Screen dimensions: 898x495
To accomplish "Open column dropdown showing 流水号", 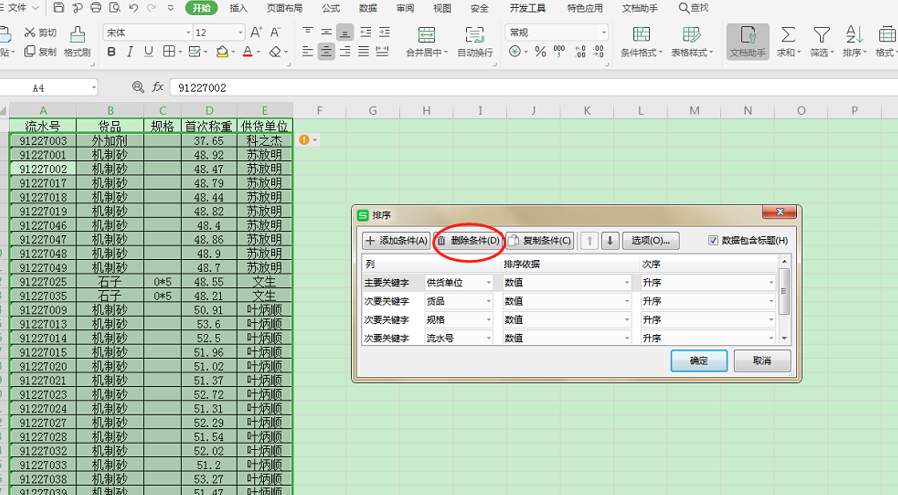I will tap(489, 338).
